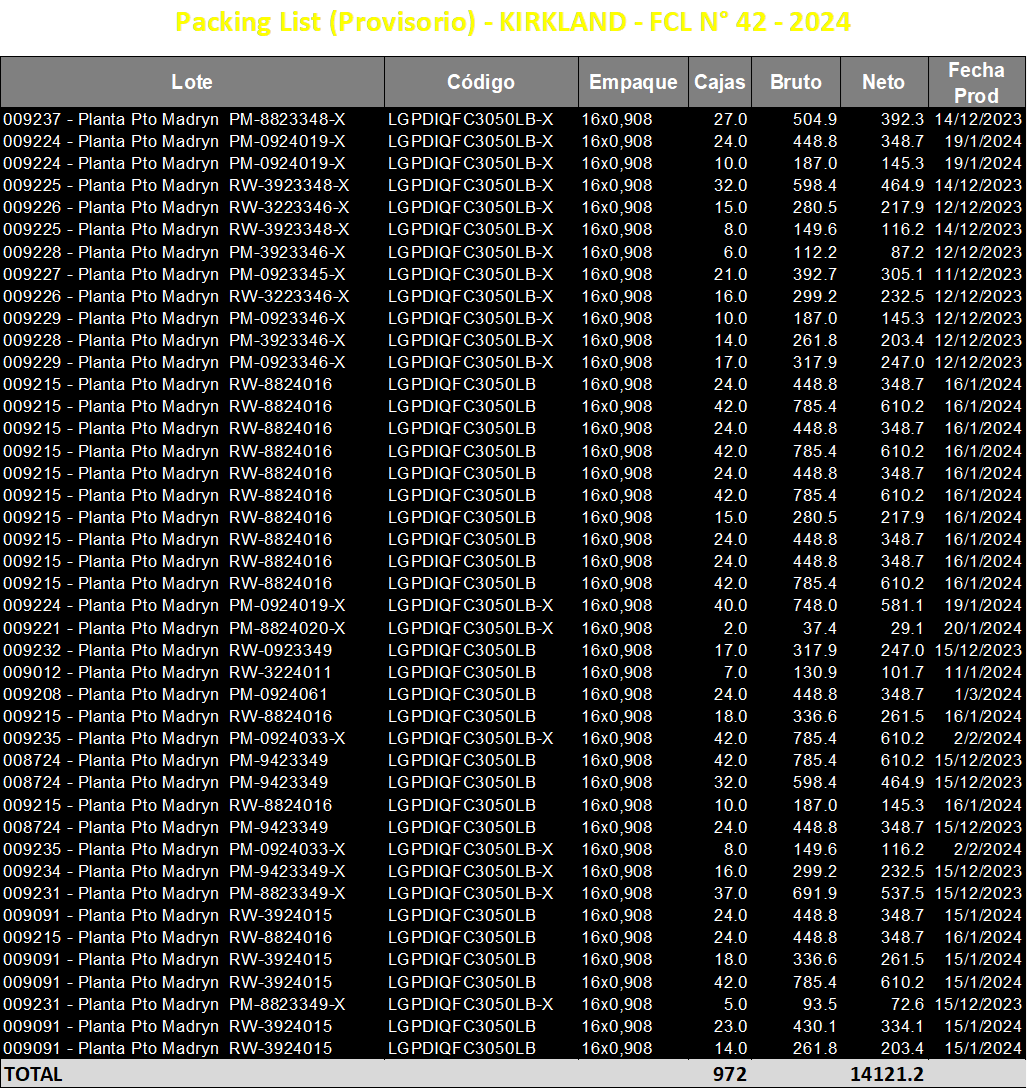
Task: Click the total neto value 14121.2
Action: point(887,1074)
